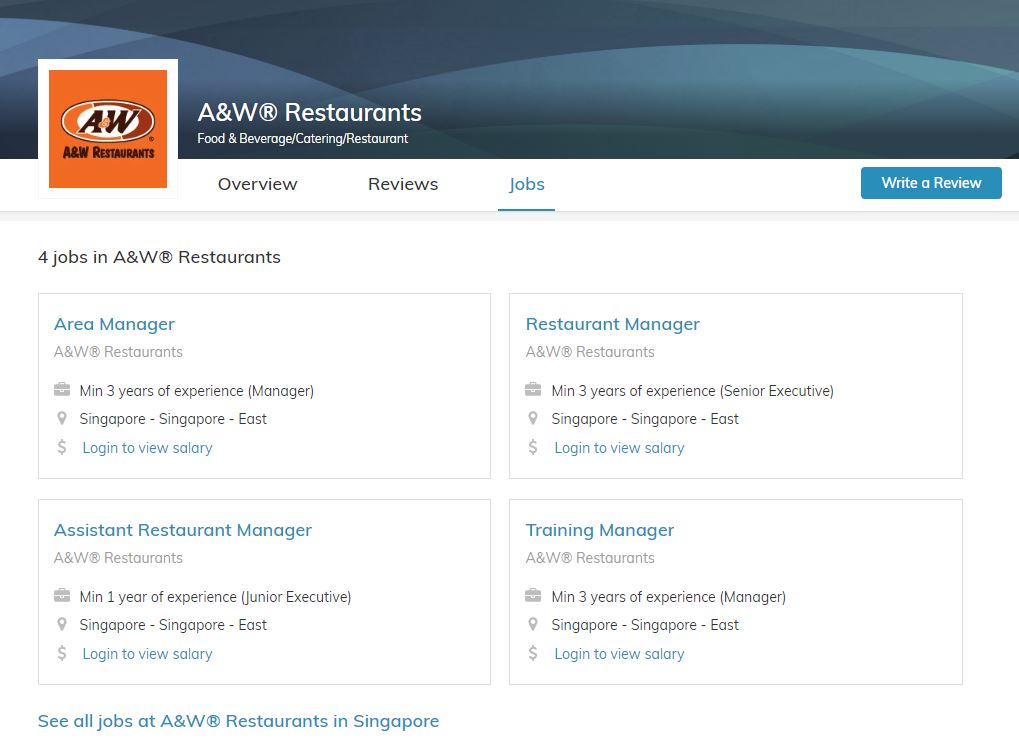Click the briefcase icon in Restaurant Manager card
The width and height of the screenshot is (1019, 754).
pyautogui.click(x=533, y=390)
